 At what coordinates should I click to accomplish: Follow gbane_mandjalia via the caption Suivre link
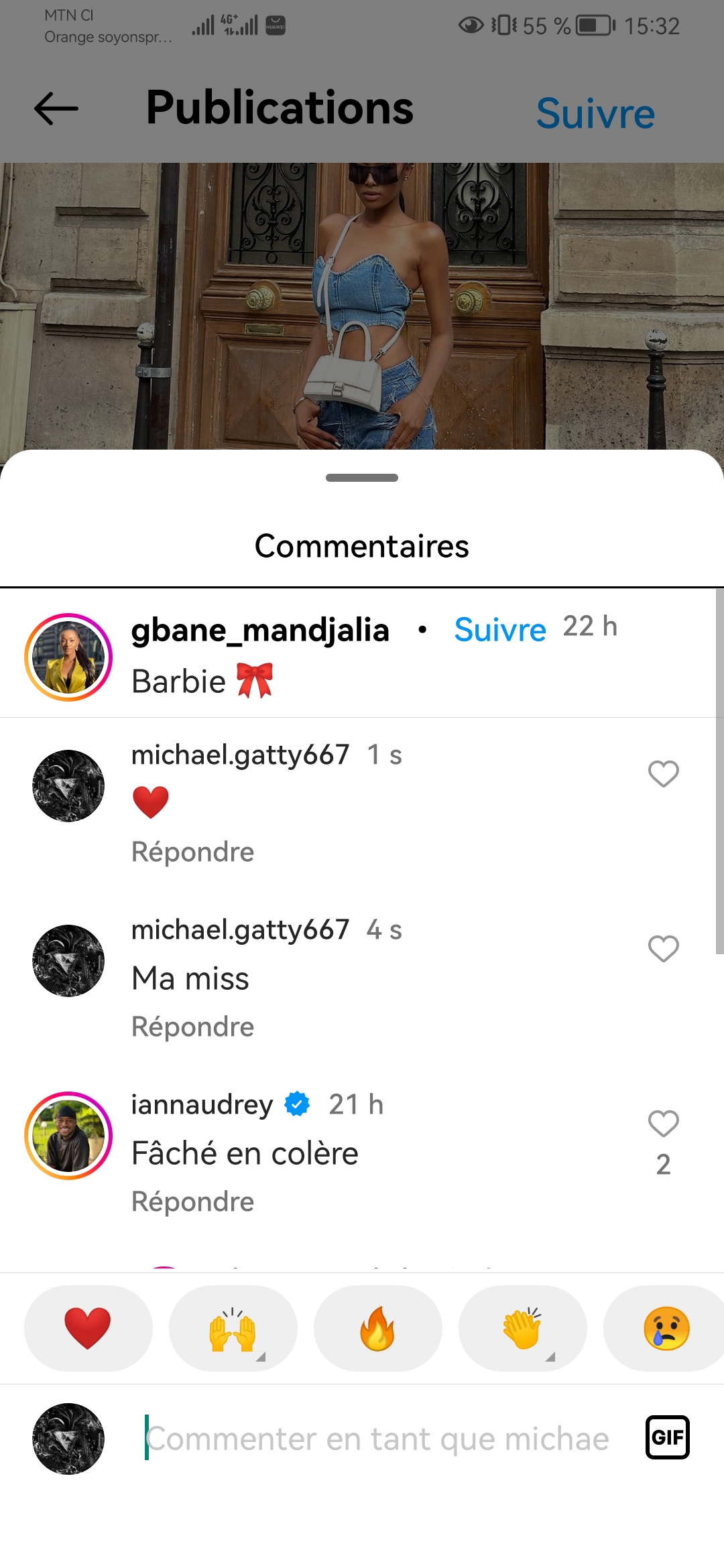(500, 630)
